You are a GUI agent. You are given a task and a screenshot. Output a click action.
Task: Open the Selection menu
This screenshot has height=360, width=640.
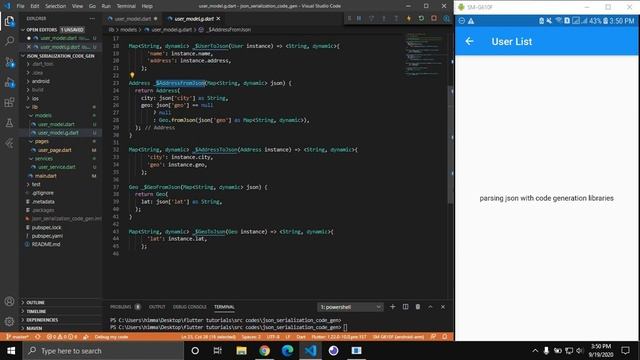[56, 6]
